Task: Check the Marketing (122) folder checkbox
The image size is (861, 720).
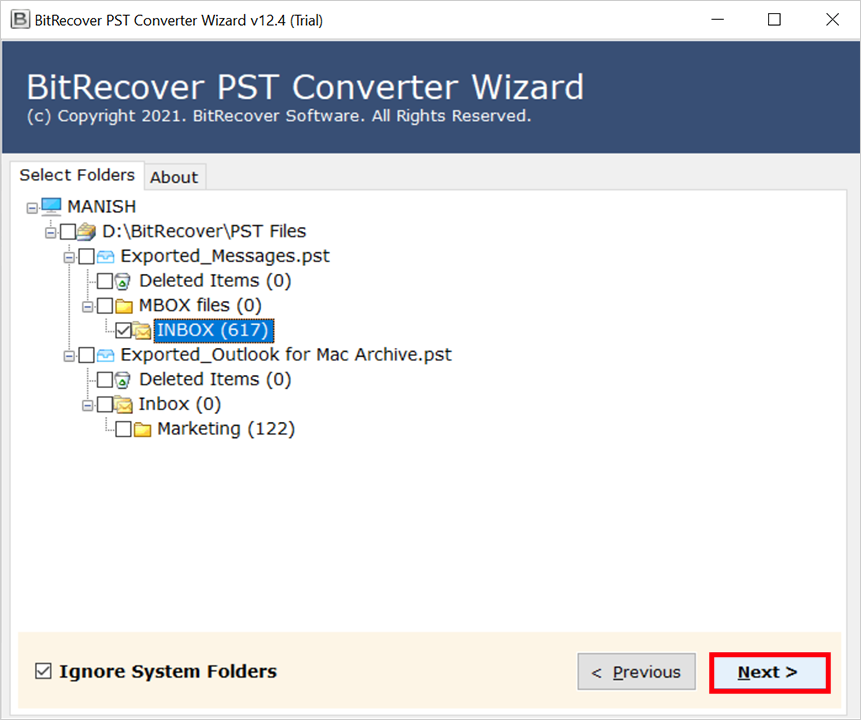Action: (123, 429)
